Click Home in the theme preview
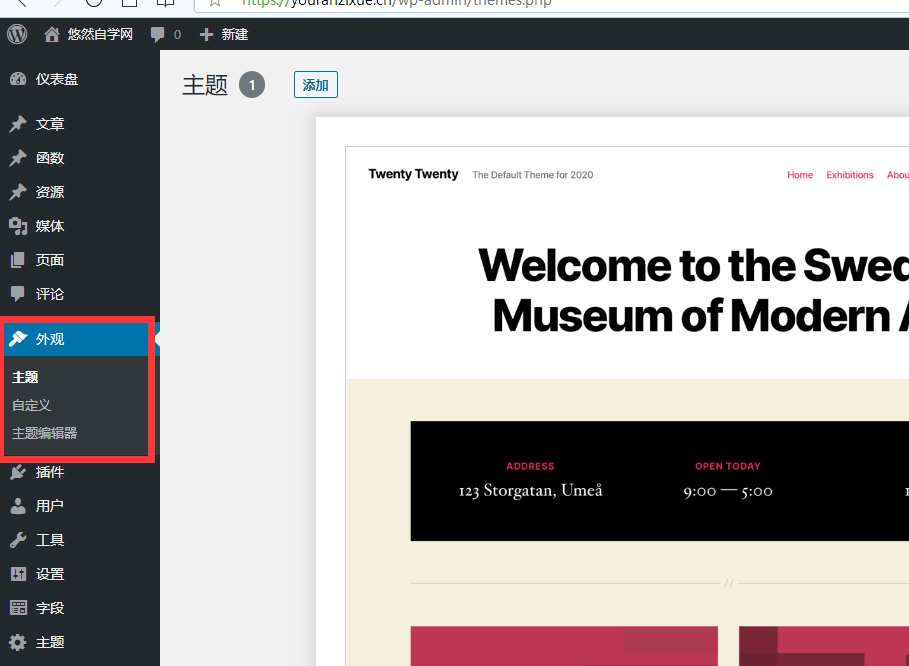The height and width of the screenshot is (666, 909). [800, 175]
